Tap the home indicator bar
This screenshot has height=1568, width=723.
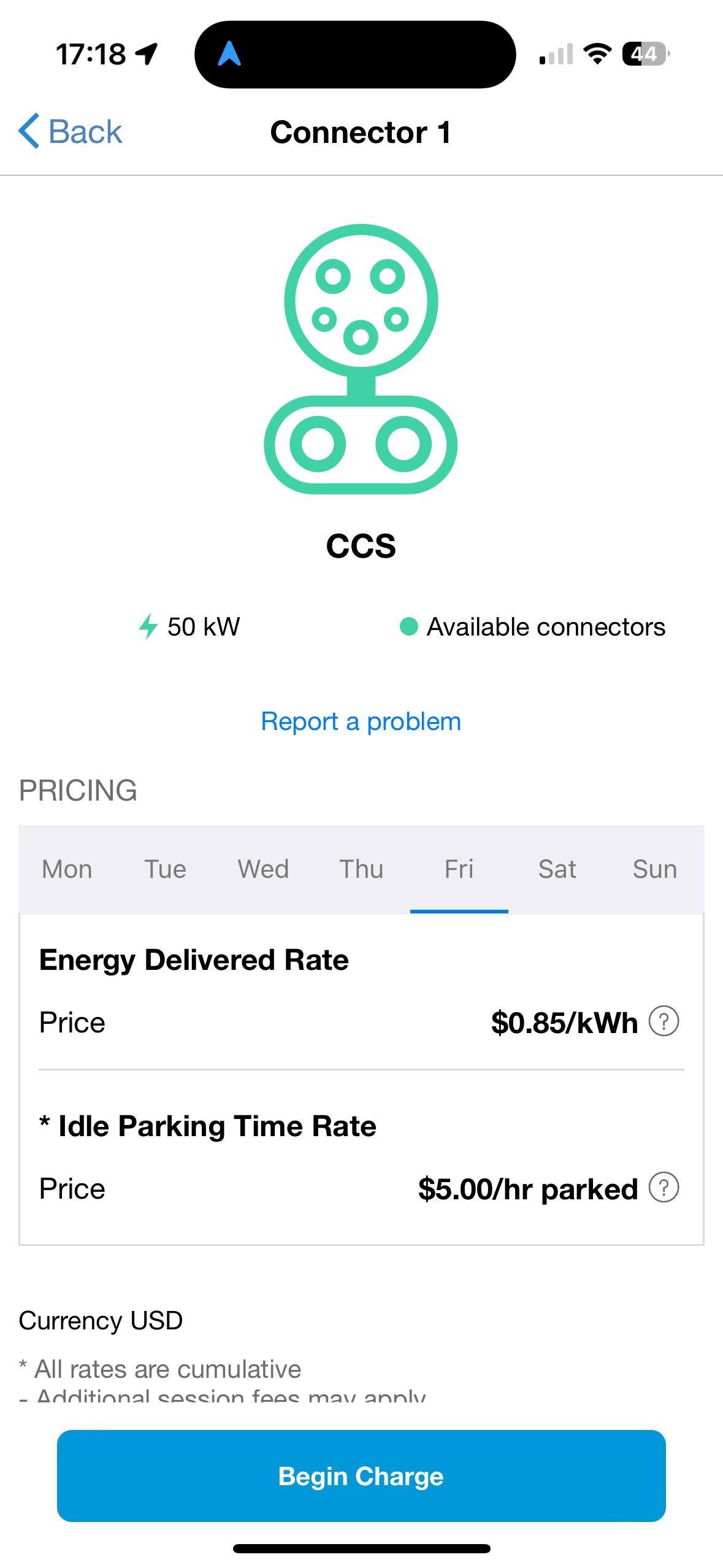click(361, 1548)
